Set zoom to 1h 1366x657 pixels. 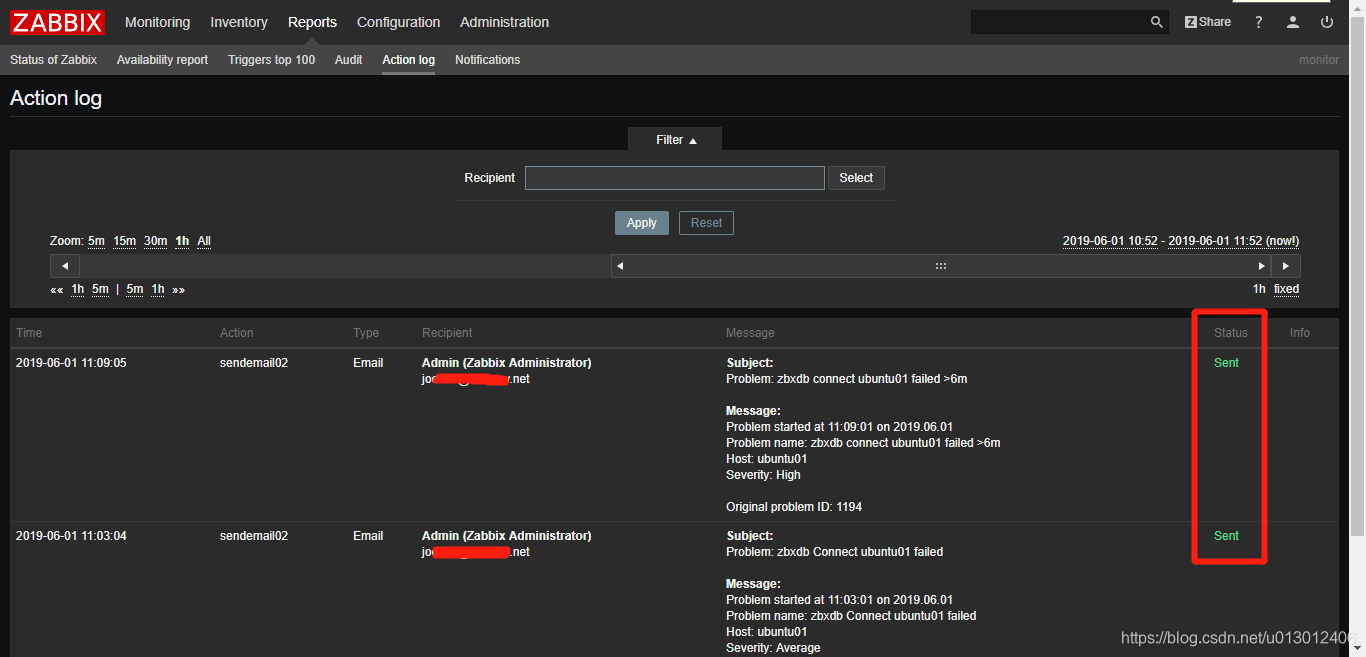pyautogui.click(x=182, y=241)
